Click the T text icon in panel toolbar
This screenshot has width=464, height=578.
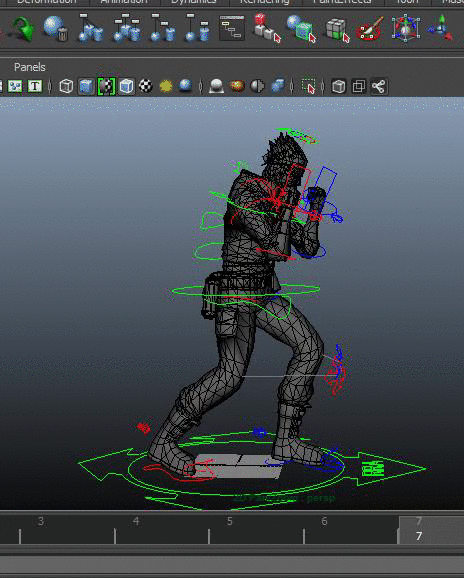pyautogui.click(x=35, y=86)
